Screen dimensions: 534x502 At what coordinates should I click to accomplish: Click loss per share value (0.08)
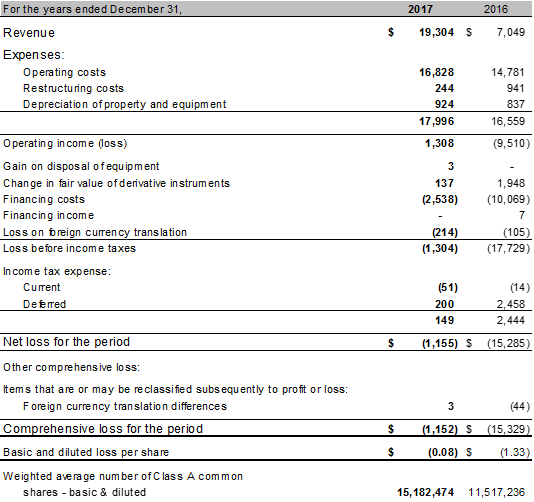click(443, 452)
